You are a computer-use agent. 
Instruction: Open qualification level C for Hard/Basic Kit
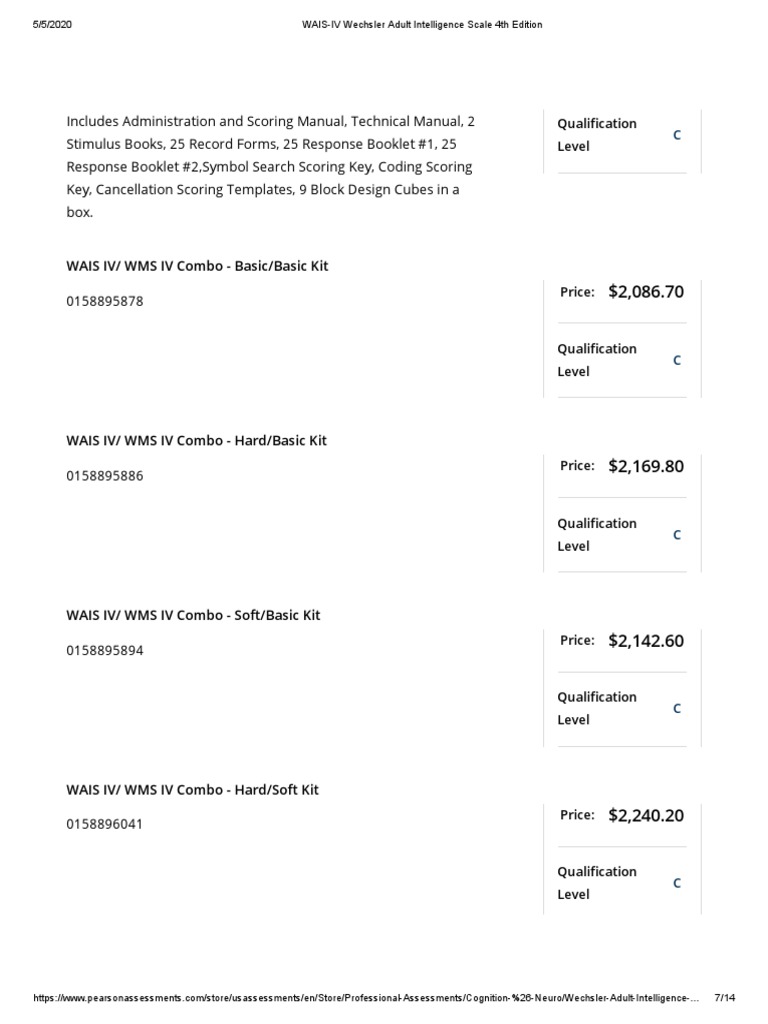(x=677, y=535)
